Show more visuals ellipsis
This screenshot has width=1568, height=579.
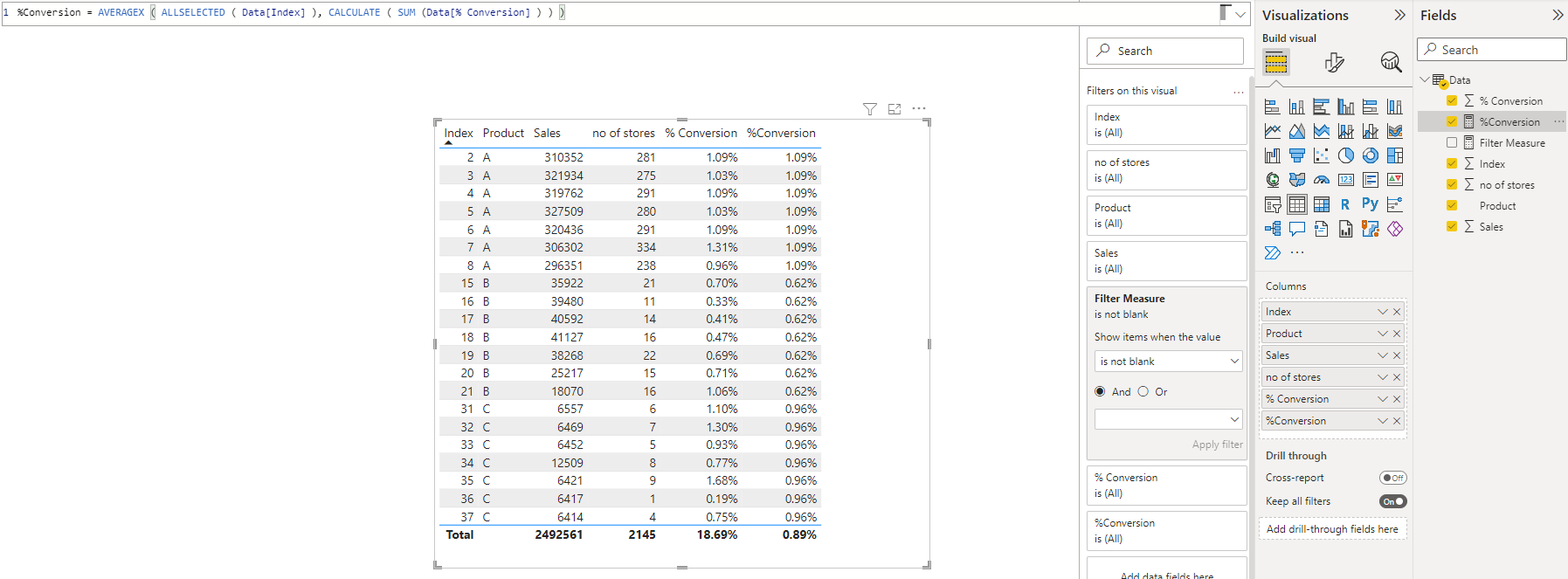1297,252
